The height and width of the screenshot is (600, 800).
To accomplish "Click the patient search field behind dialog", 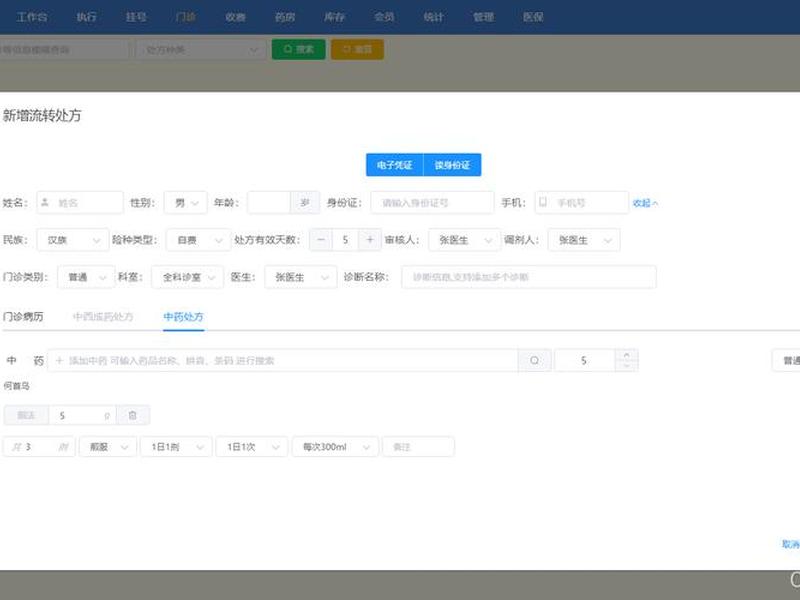I will coord(64,49).
